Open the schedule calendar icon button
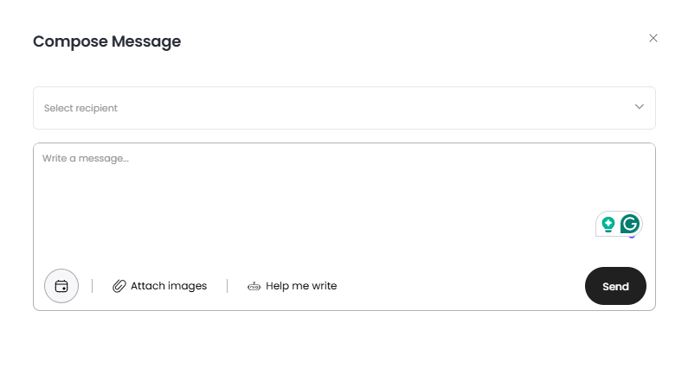This screenshot has width=688, height=368. point(61,286)
